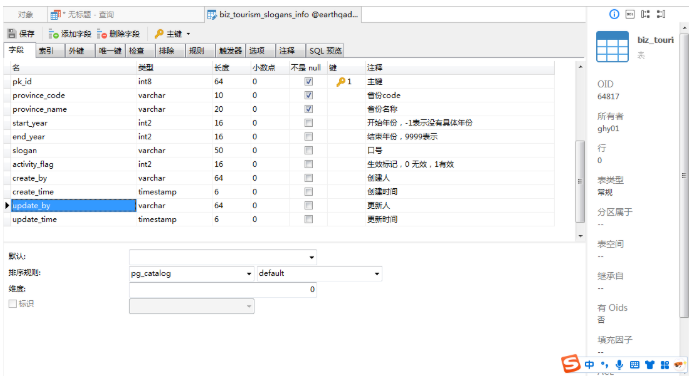Click the Add Field (添加字段) icon

click(53, 34)
